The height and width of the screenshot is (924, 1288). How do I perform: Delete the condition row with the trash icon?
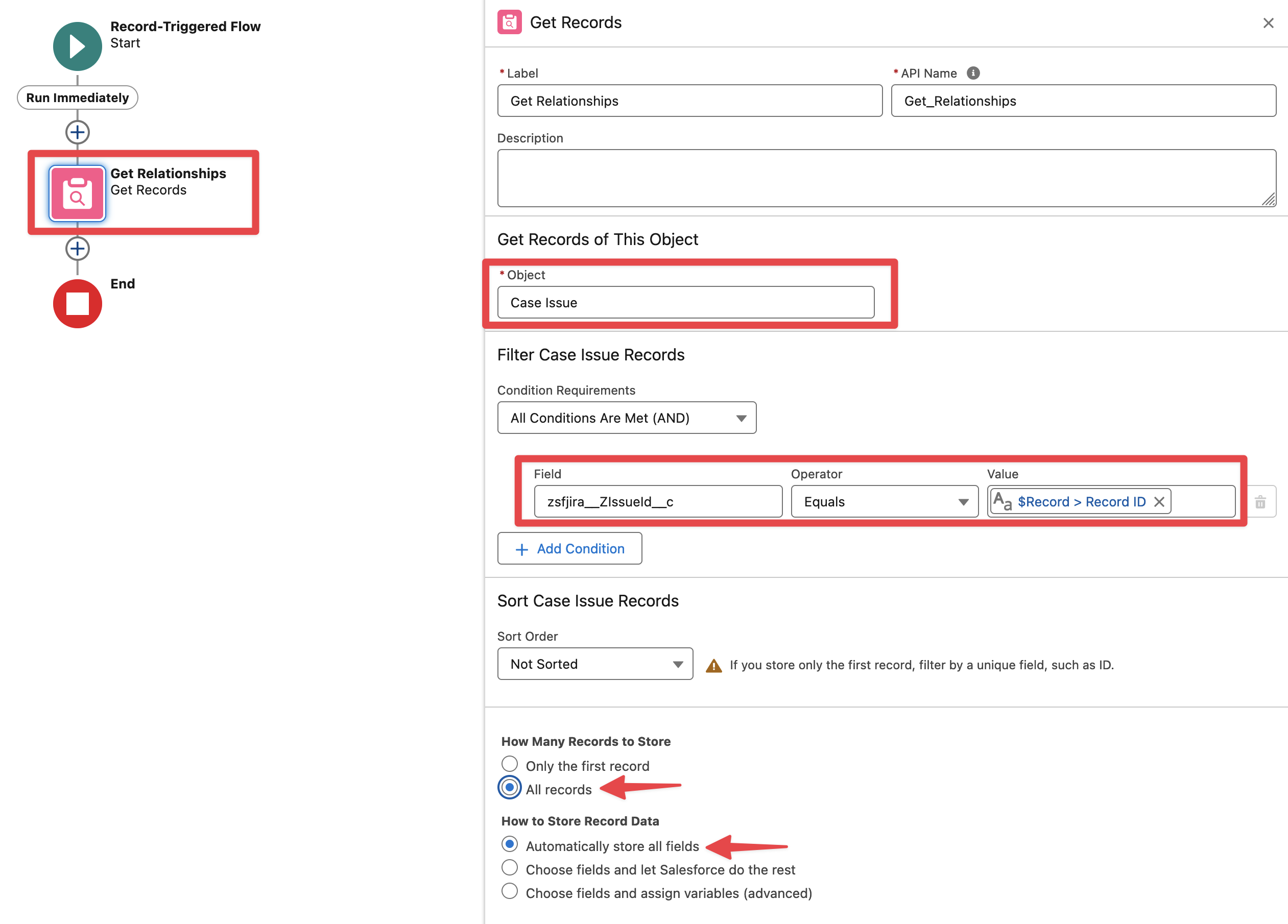pos(1260,502)
